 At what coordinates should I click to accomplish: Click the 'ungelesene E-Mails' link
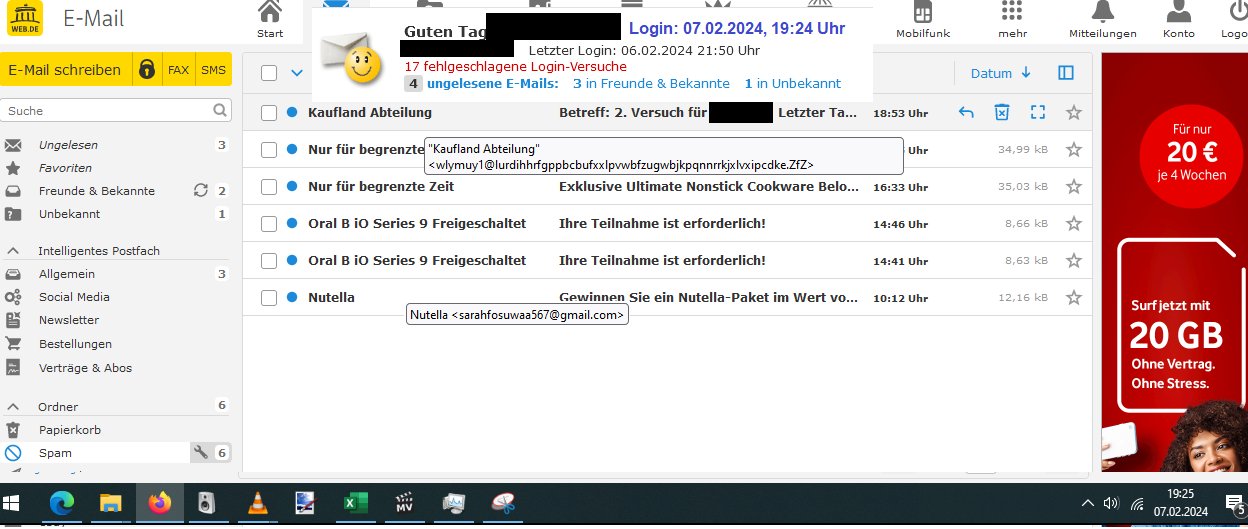(492, 84)
